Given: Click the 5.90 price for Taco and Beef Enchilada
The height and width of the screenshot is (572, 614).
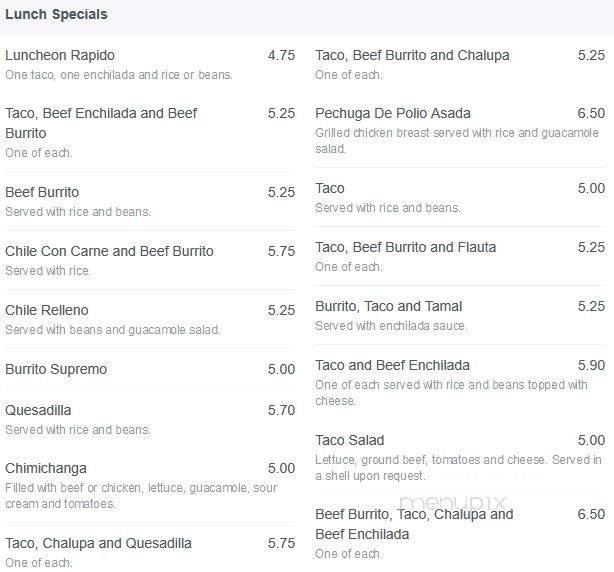Looking at the screenshot, I should tap(591, 365).
